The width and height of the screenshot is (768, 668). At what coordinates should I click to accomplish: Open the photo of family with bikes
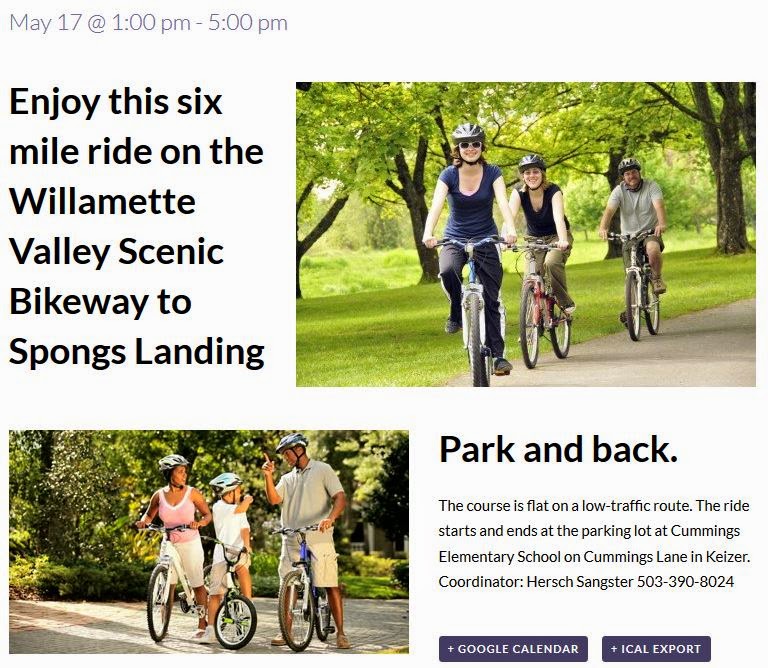(208, 541)
